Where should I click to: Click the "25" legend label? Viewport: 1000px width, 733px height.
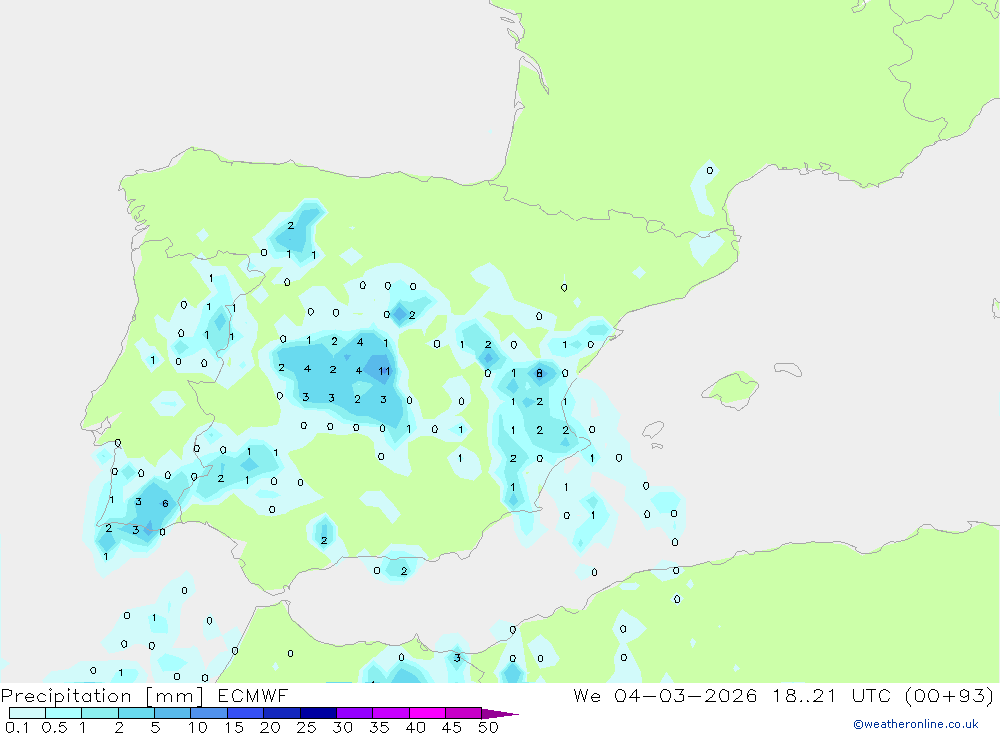click(x=307, y=727)
